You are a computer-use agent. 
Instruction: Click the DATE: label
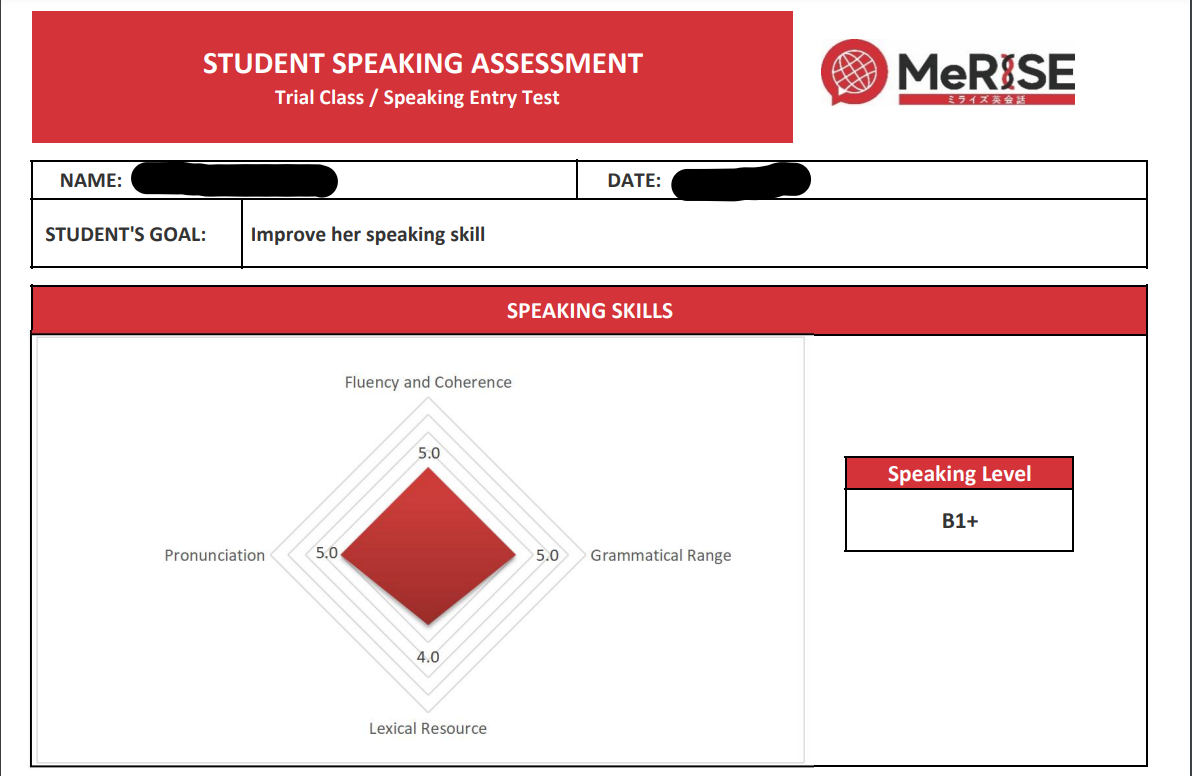tap(634, 180)
